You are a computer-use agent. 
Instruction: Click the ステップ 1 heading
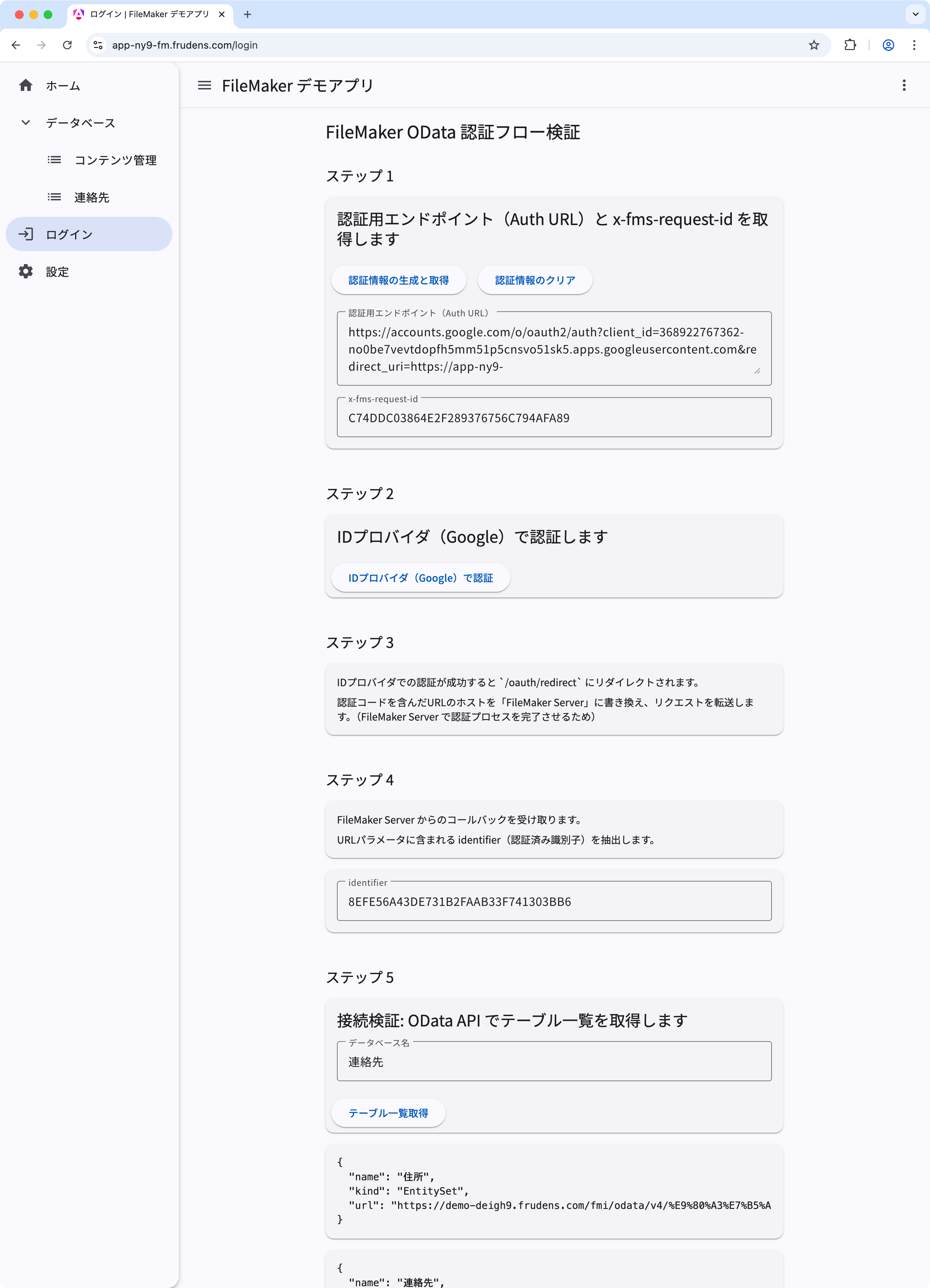[x=359, y=176]
